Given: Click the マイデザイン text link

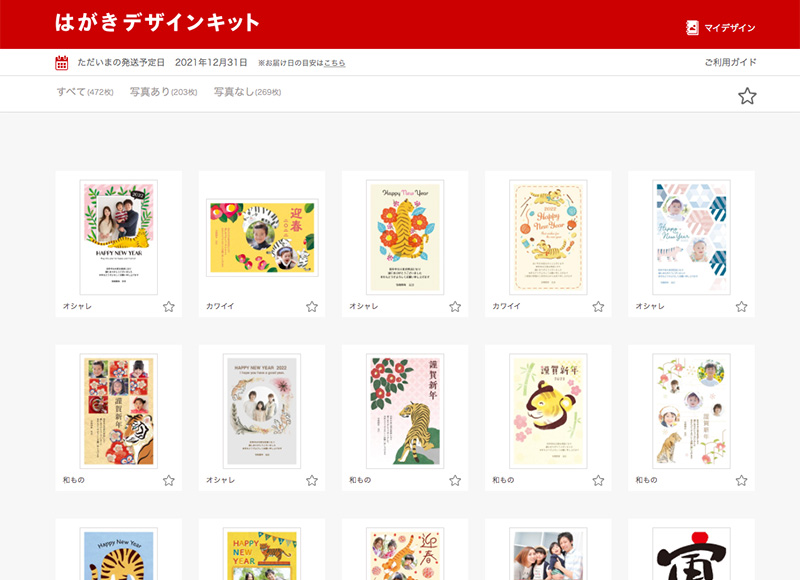Looking at the screenshot, I should pyautogui.click(x=730, y=28).
